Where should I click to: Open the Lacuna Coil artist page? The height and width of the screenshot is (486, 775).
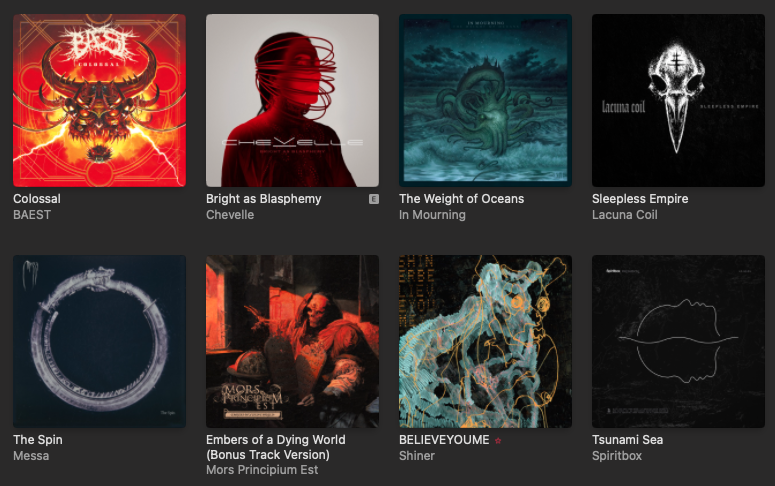tap(625, 215)
